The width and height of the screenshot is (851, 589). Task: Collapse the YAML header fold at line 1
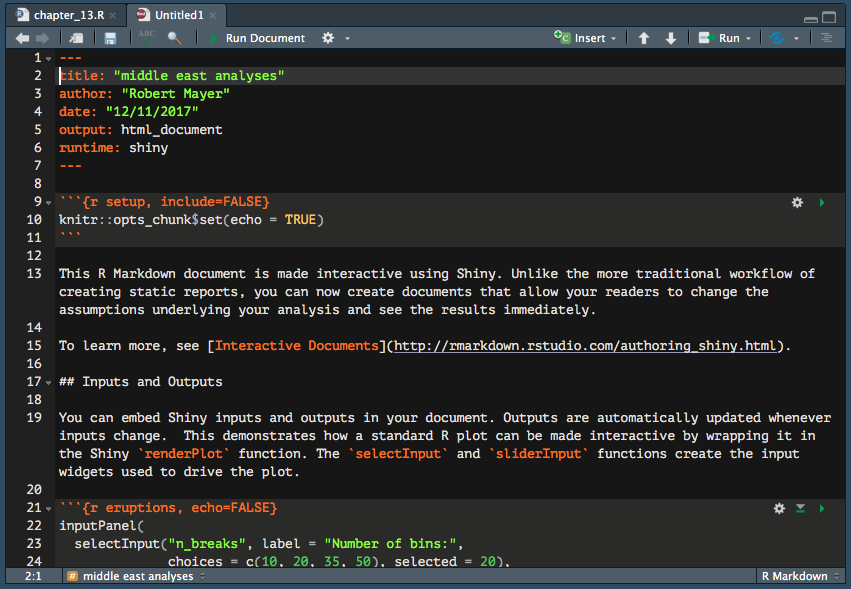click(49, 59)
